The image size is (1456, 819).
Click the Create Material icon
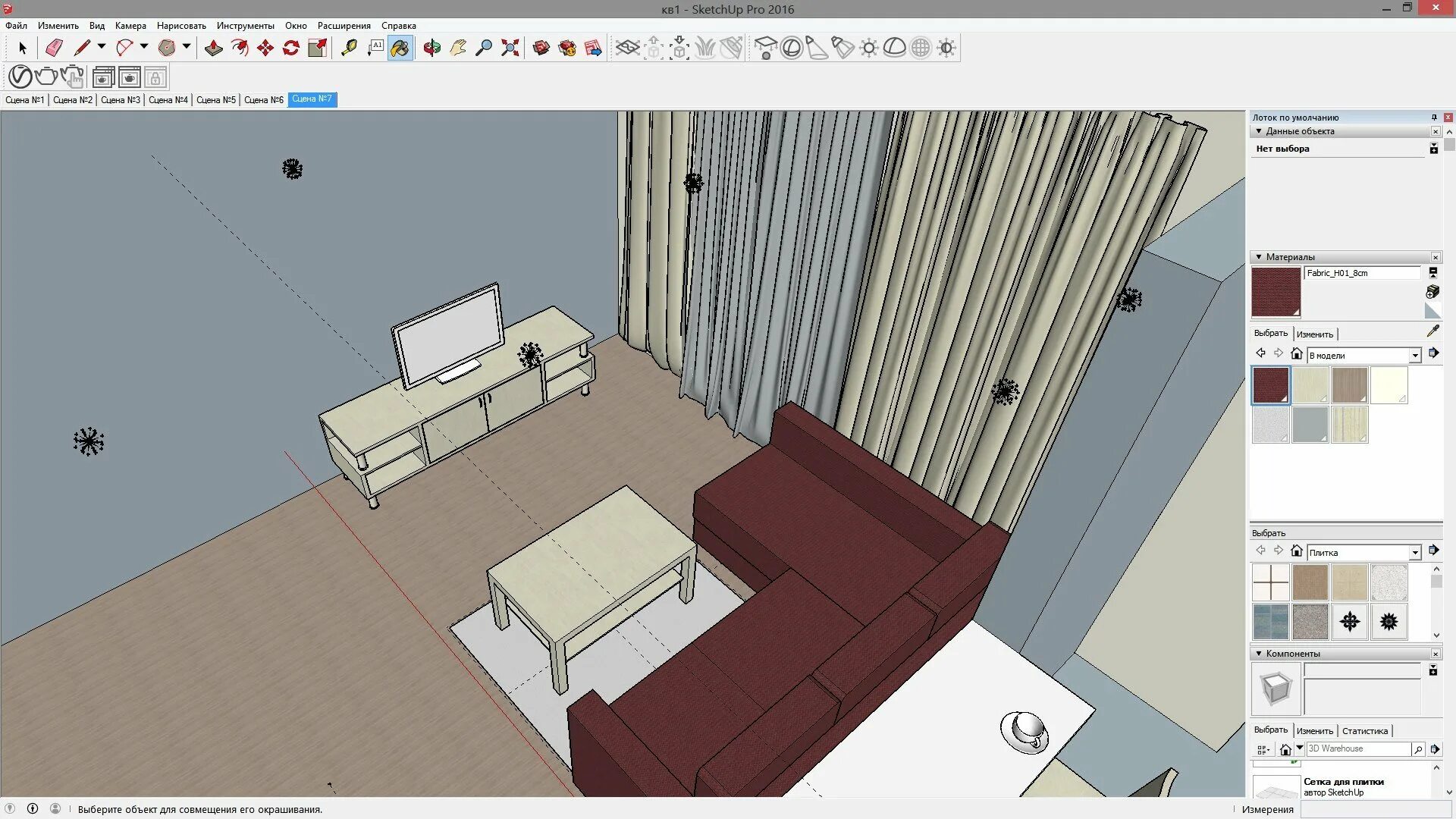pyautogui.click(x=1432, y=292)
